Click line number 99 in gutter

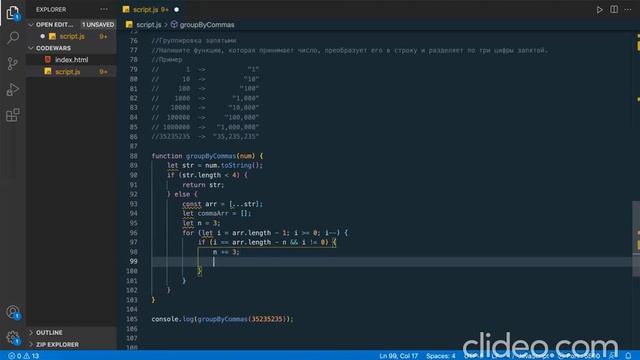coord(133,261)
